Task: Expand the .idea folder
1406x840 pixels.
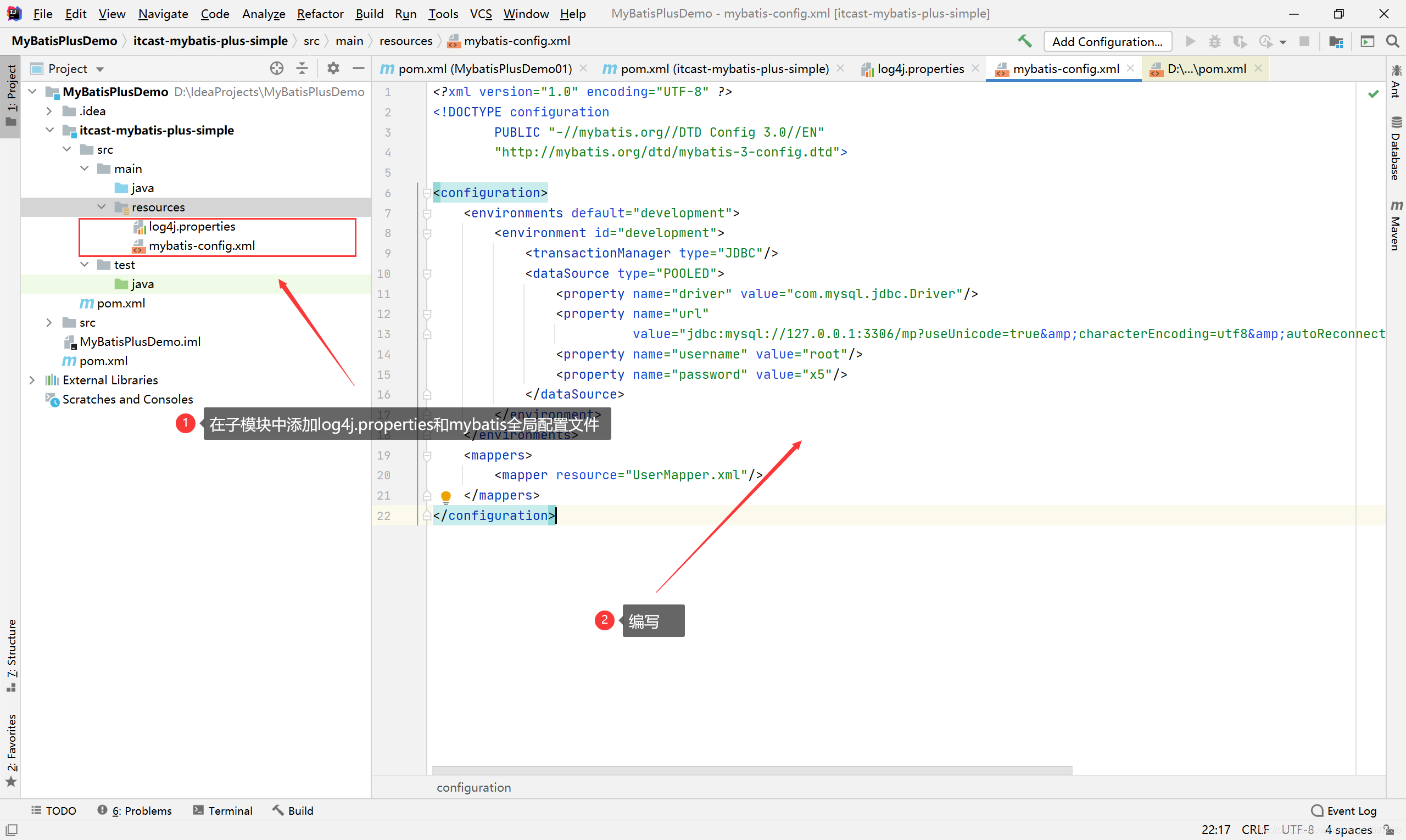Action: (x=49, y=111)
